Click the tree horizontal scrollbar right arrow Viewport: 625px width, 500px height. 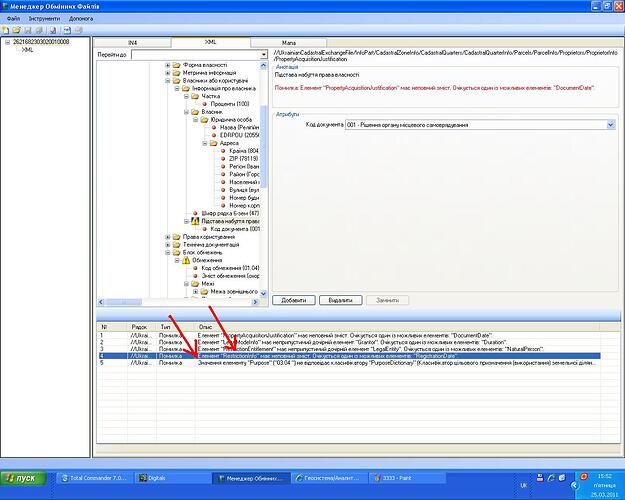[256, 302]
